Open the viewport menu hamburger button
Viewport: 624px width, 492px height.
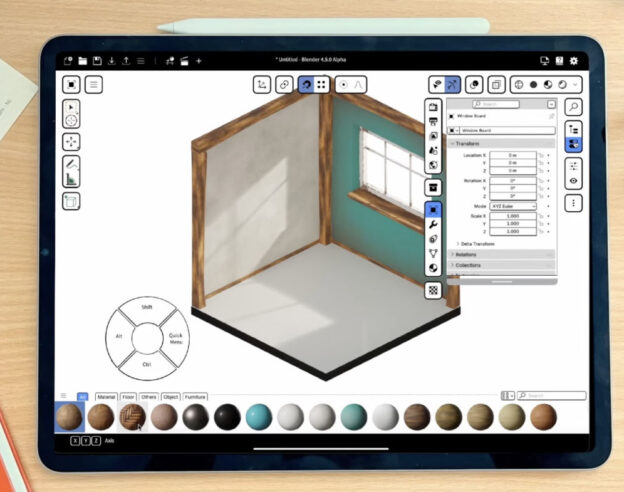pos(94,84)
